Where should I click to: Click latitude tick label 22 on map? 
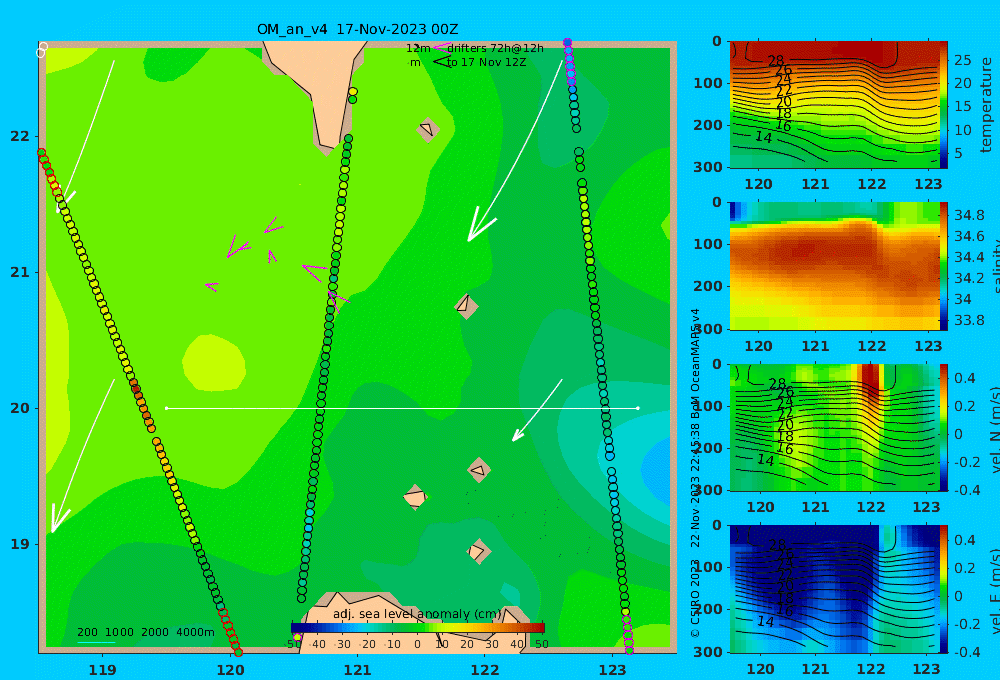(20, 136)
